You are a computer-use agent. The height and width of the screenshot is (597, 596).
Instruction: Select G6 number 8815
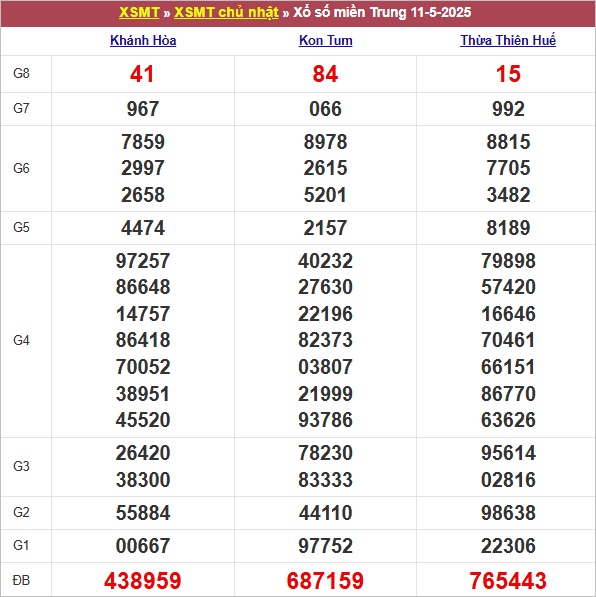pyautogui.click(x=508, y=142)
